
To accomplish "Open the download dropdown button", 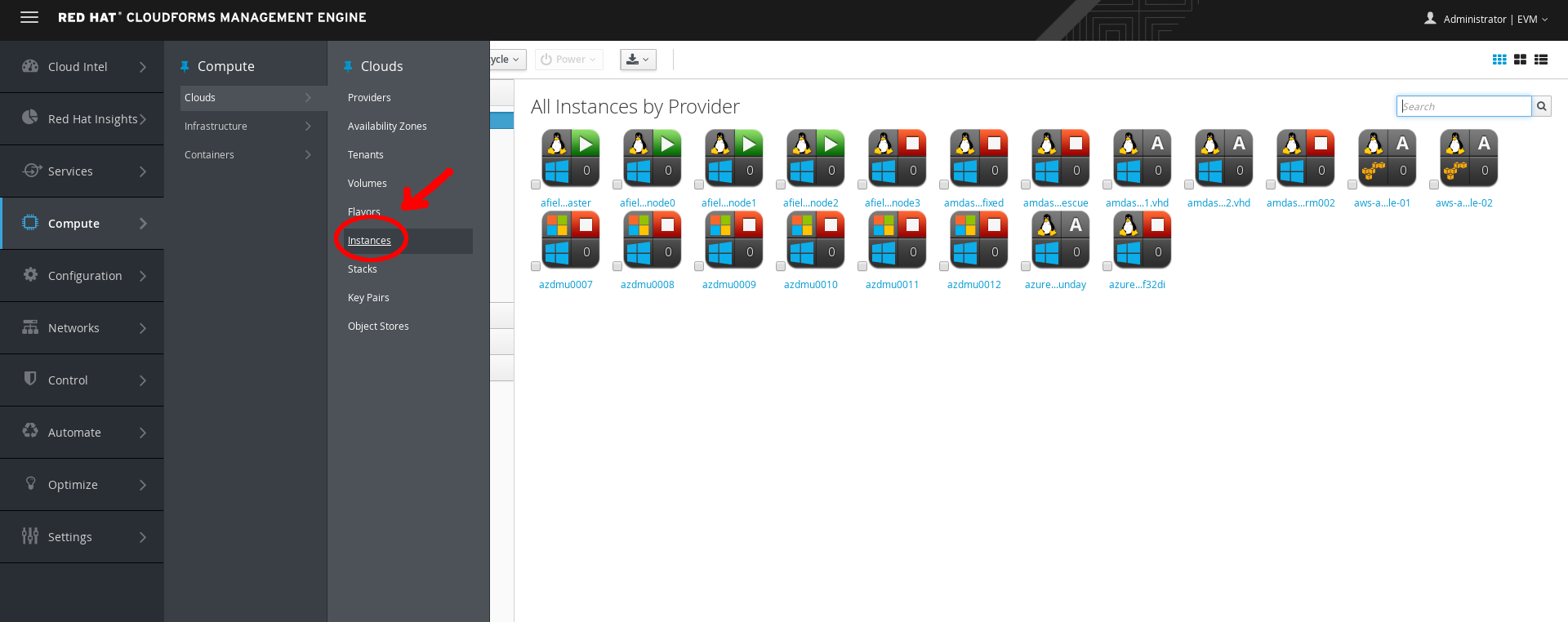I will pyautogui.click(x=638, y=60).
